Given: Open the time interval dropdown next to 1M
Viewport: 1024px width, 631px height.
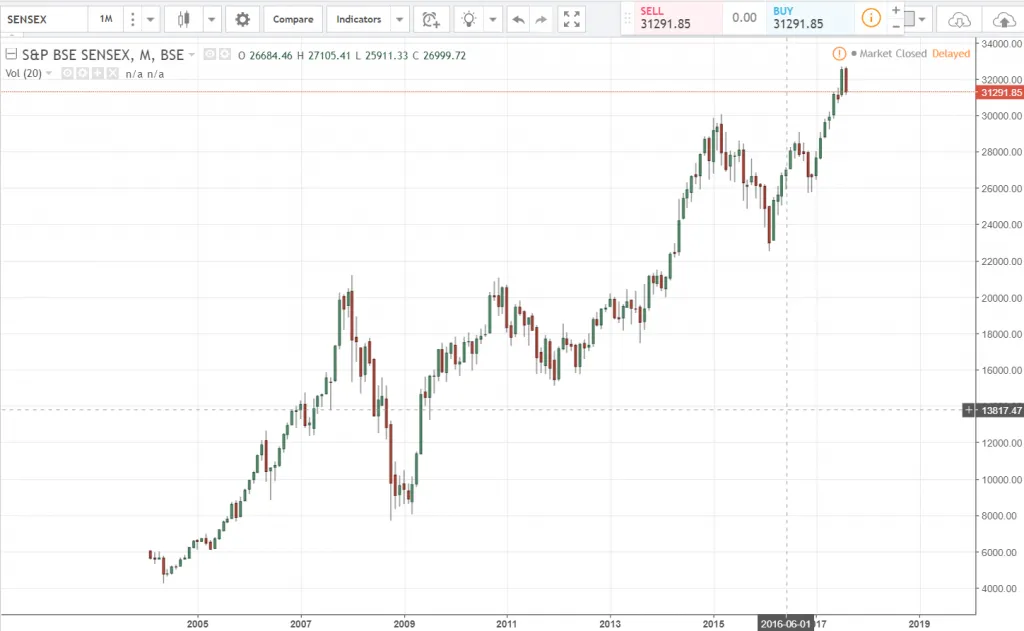Looking at the screenshot, I should tap(150, 18).
